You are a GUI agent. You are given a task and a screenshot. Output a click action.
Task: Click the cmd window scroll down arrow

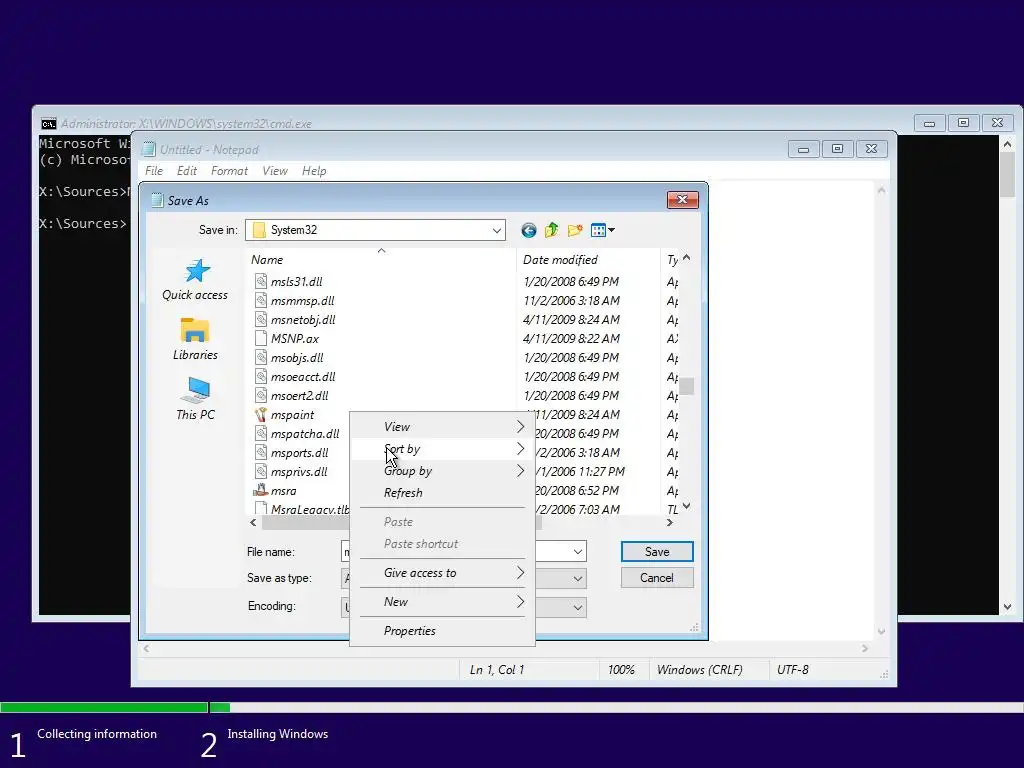[1007, 607]
